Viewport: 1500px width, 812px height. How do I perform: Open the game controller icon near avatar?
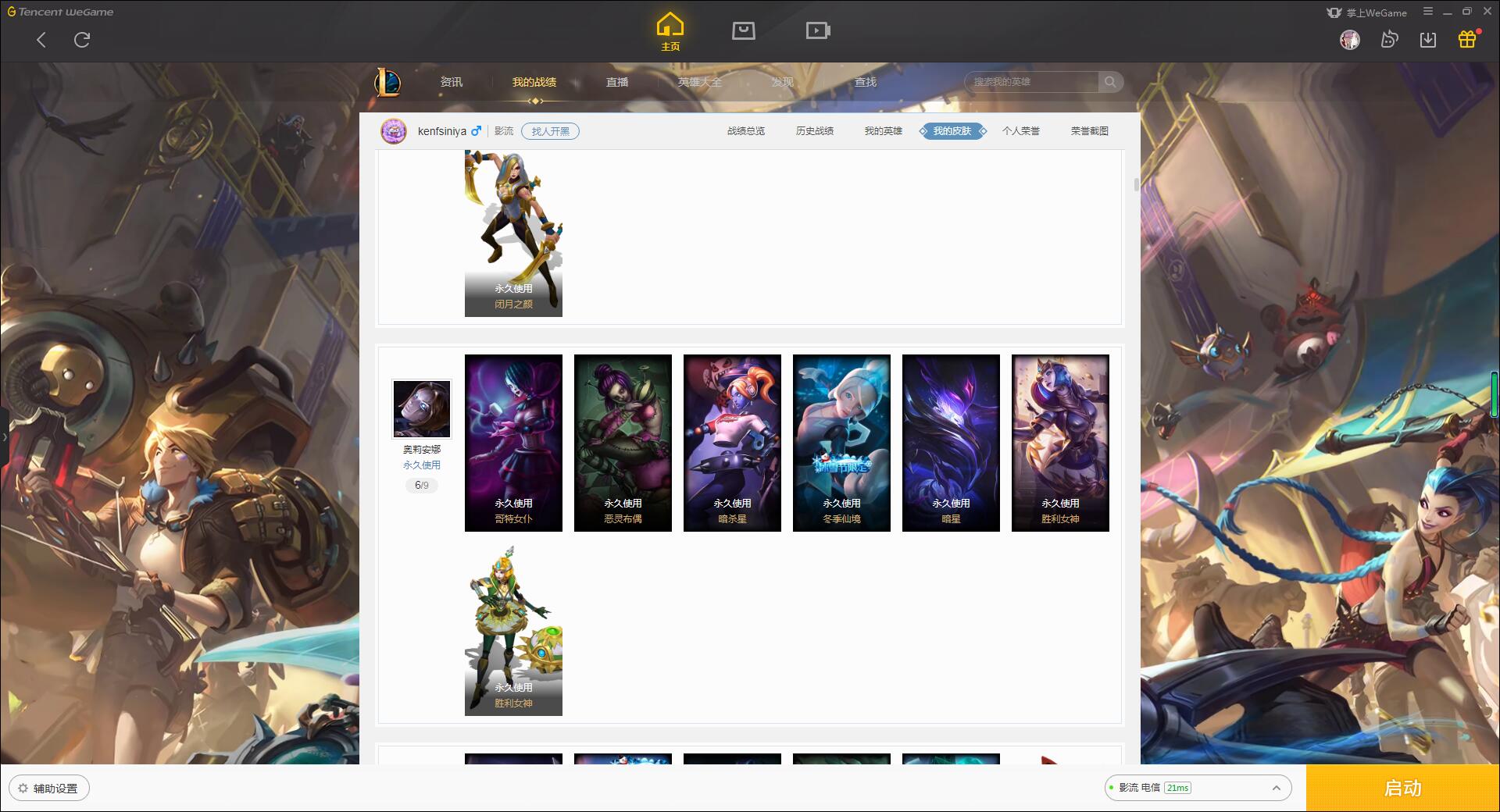(1389, 39)
